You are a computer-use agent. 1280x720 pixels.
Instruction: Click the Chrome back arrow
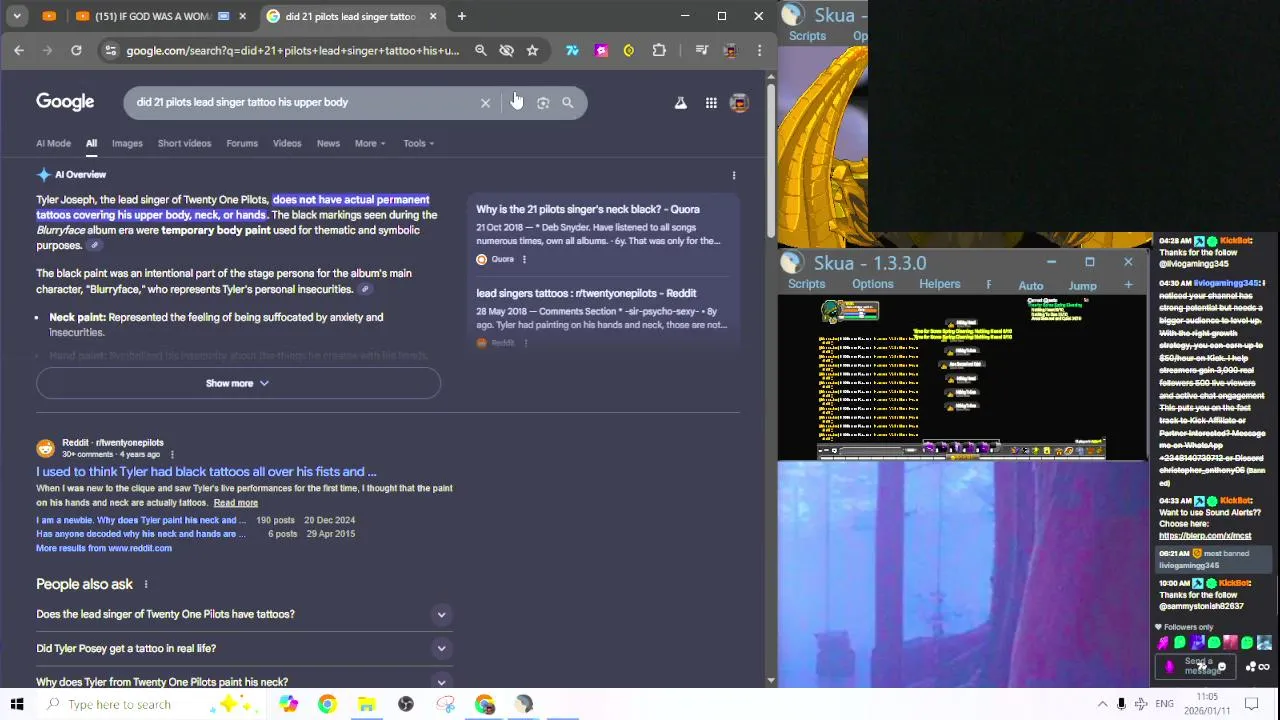click(19, 50)
